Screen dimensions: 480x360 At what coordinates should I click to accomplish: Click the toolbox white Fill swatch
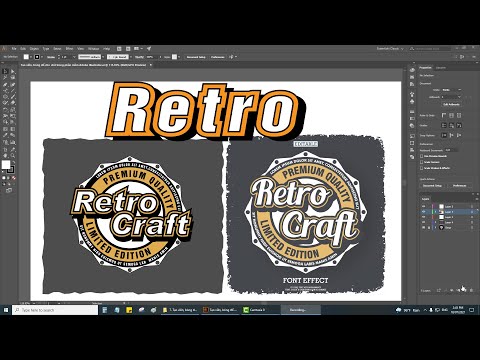coord(6,165)
